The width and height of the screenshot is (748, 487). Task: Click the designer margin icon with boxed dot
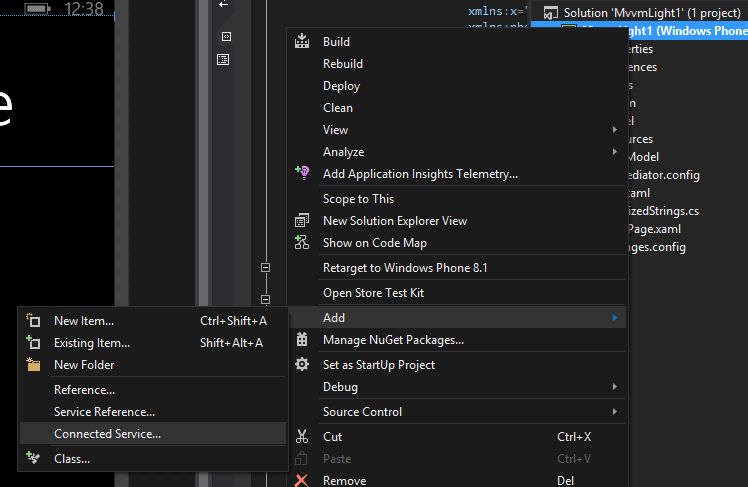pyautogui.click(x=226, y=37)
